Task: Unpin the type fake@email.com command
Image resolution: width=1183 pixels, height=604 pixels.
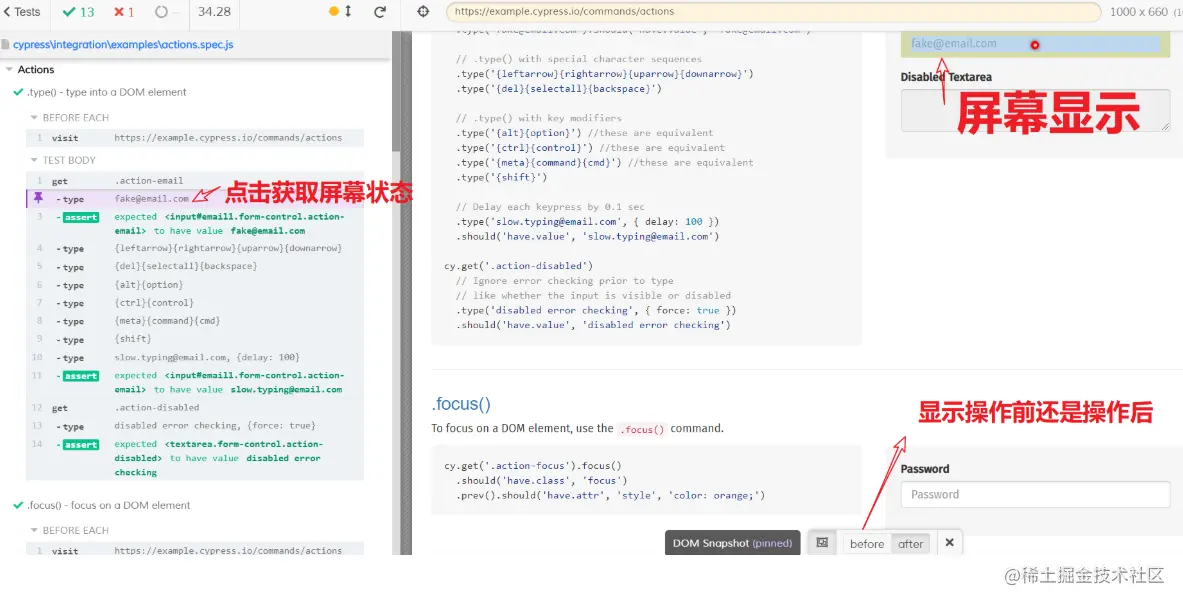Action: click(38, 198)
